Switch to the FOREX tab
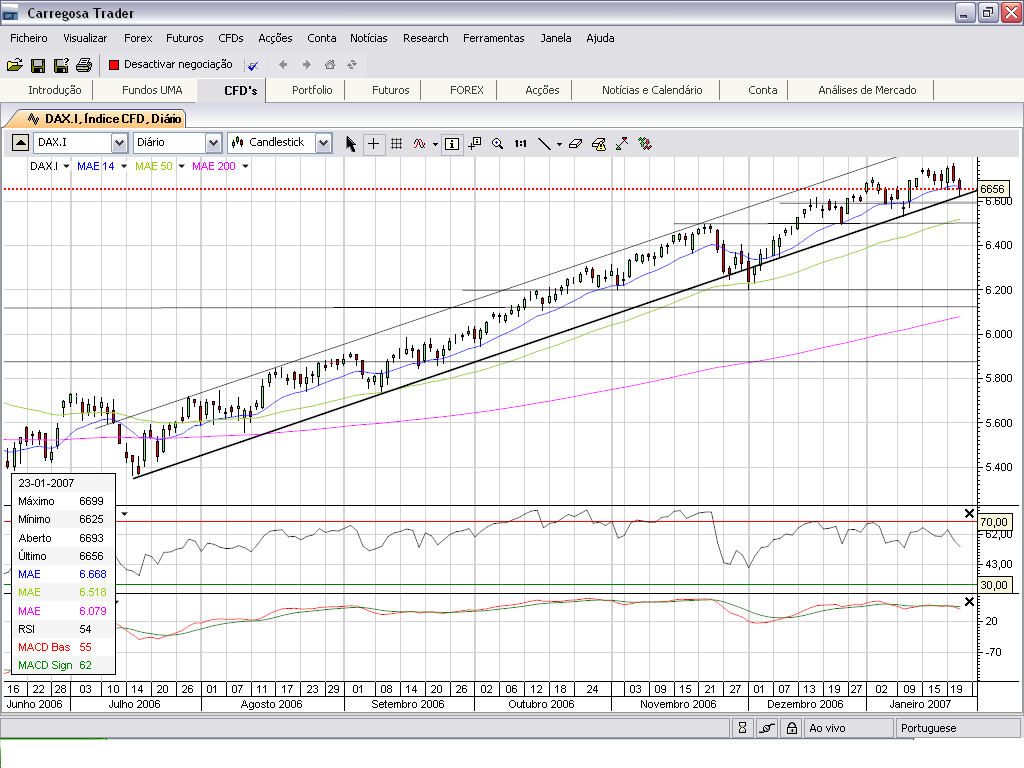1024x768 pixels. point(467,90)
